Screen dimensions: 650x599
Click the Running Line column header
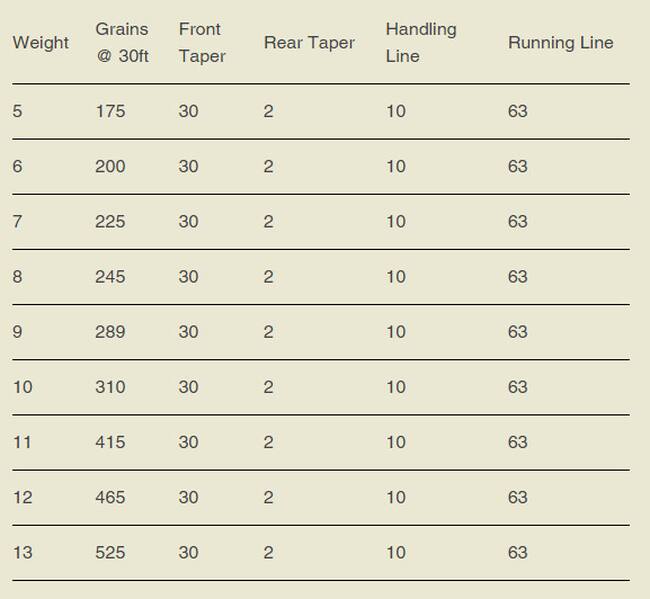[x=560, y=43]
